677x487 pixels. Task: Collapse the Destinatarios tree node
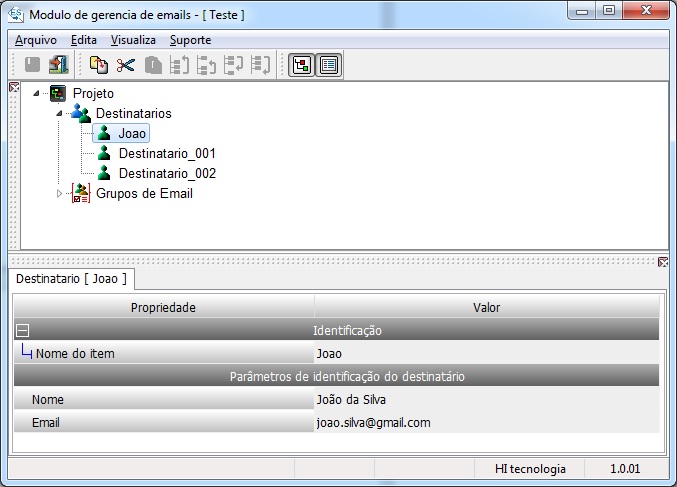pyautogui.click(x=59, y=113)
